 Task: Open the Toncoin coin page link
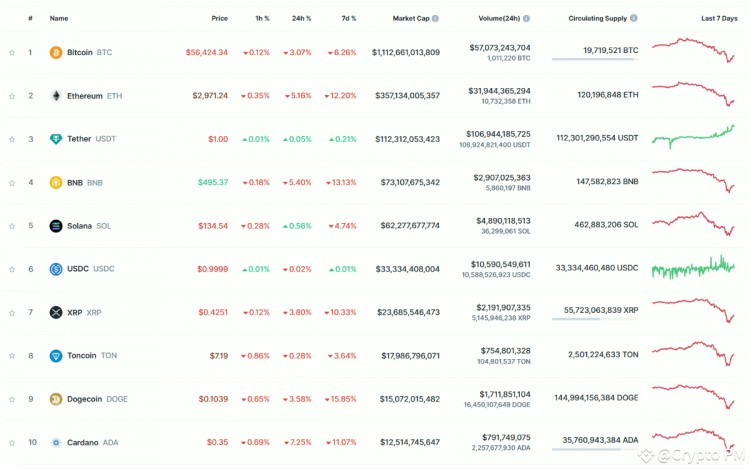[x=83, y=355]
